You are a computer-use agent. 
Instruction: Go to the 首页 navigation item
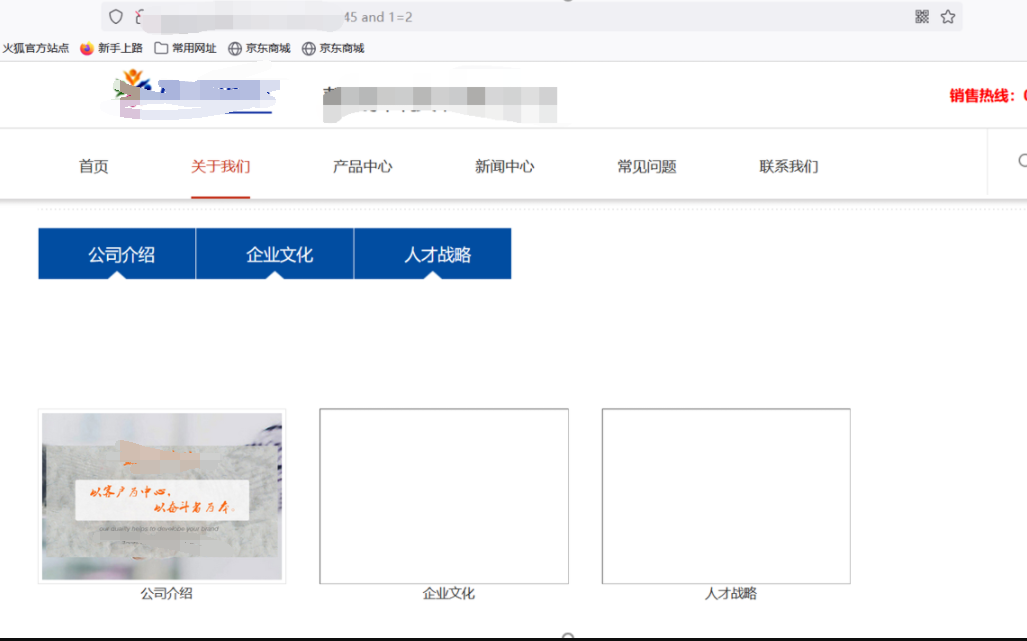click(x=94, y=166)
